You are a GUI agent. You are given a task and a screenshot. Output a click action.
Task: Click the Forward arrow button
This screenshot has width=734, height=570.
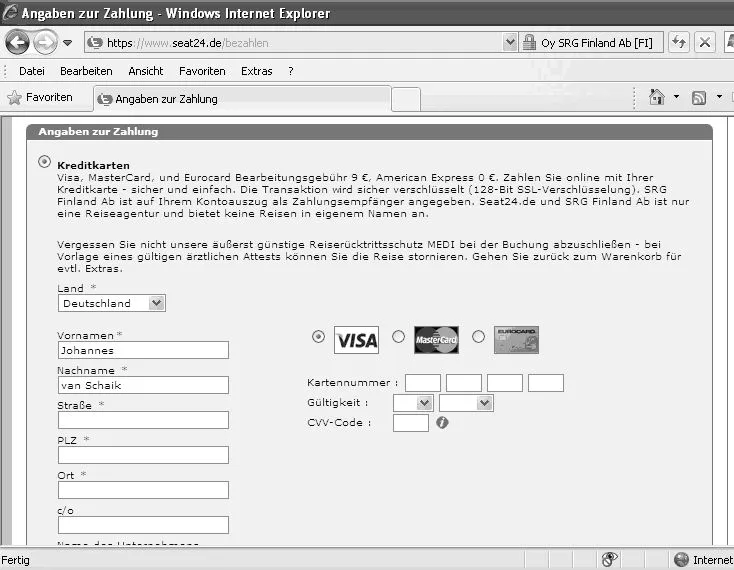pos(45,43)
